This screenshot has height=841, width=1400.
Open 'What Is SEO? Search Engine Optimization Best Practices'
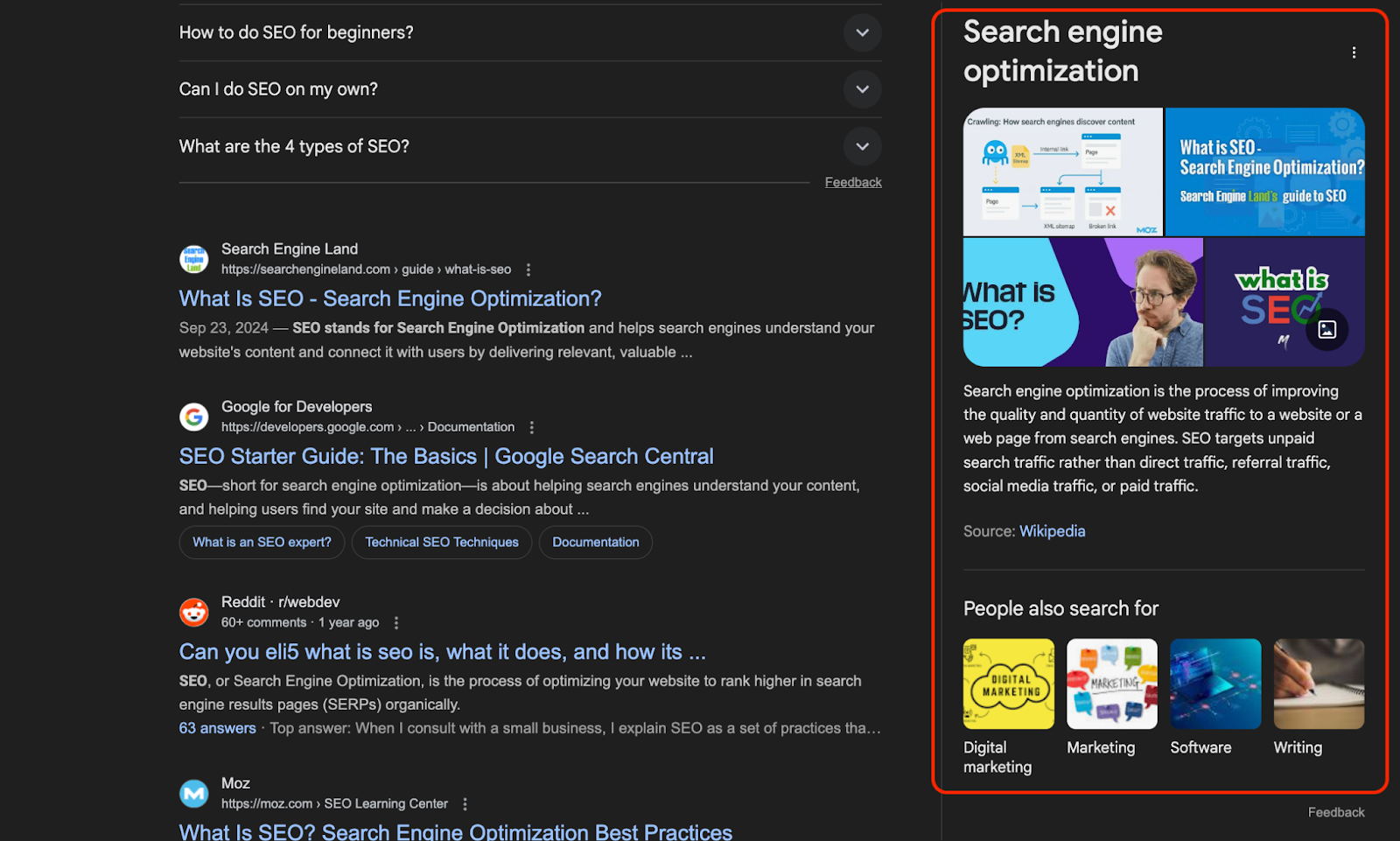(456, 831)
